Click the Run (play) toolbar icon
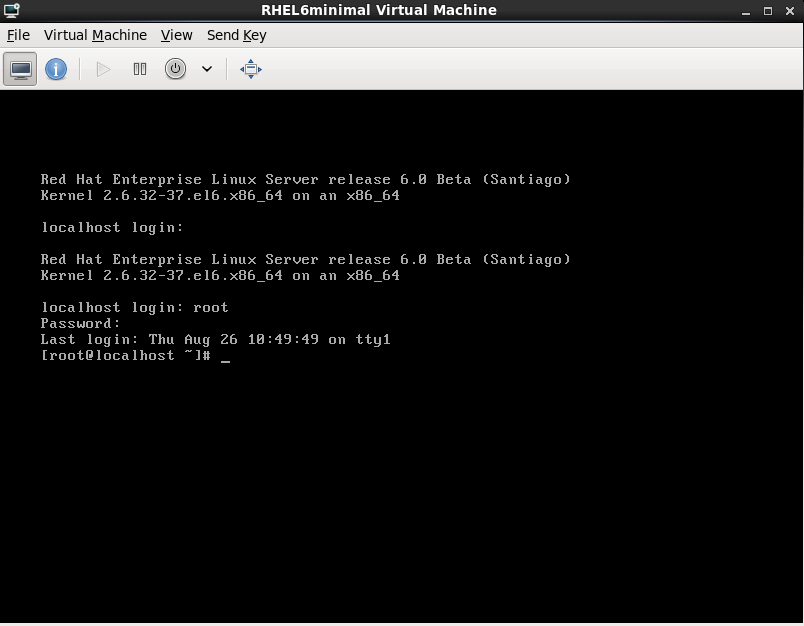The image size is (804, 626). pyautogui.click(x=102, y=68)
